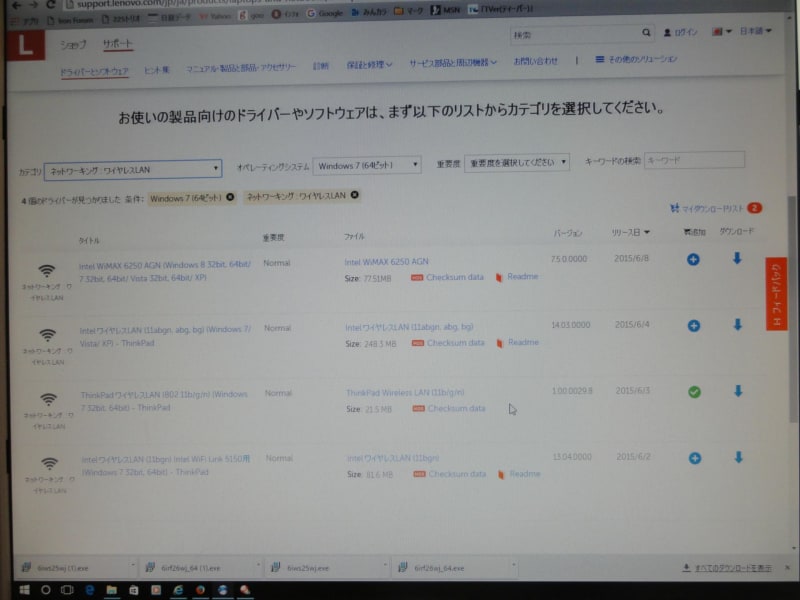800x600 pixels.
Task: Open the Hints (ヒント集) nav item
Action: pyautogui.click(x=156, y=70)
